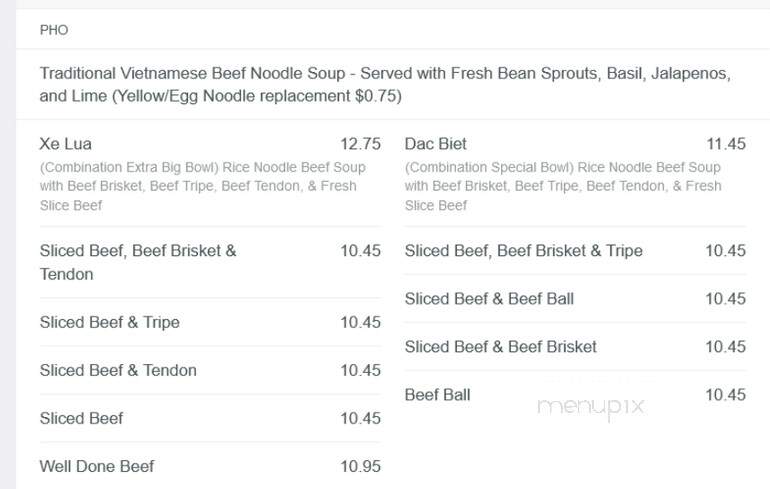Click the Traditional Vietnamese Beef Noodle Soup description
This screenshot has width=770, height=489.
(x=385, y=84)
